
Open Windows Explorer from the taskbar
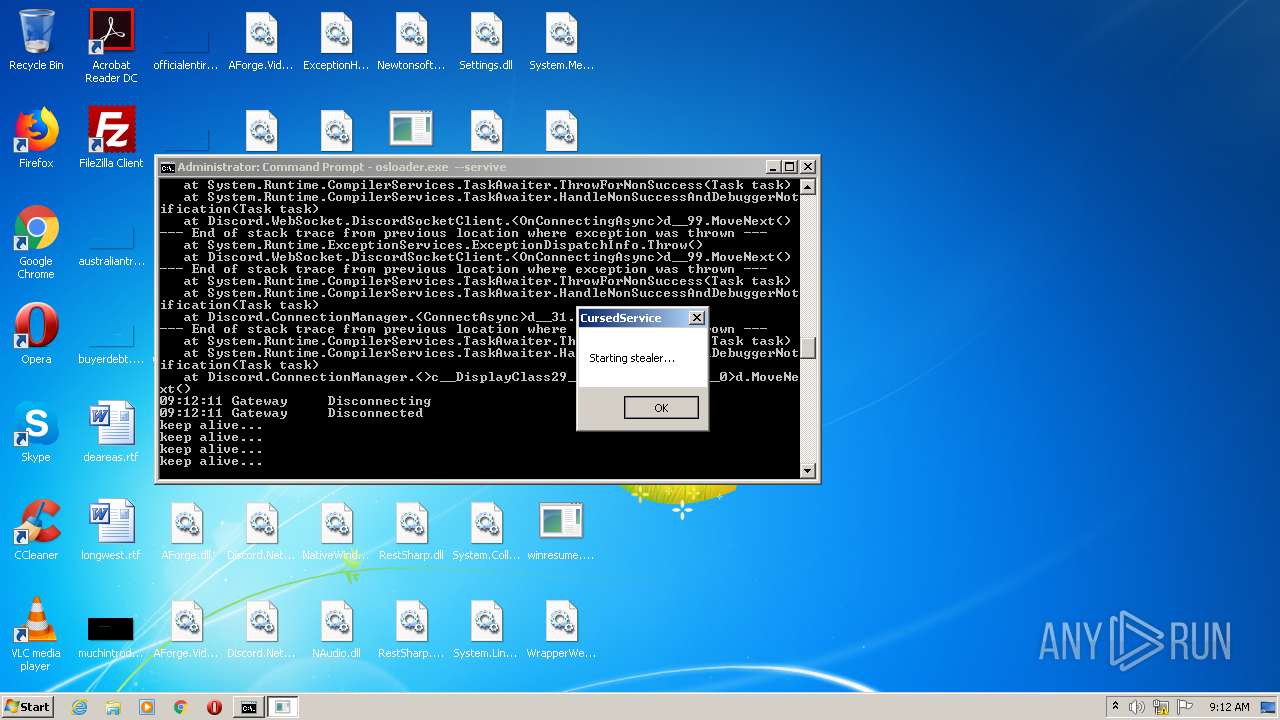[x=113, y=707]
